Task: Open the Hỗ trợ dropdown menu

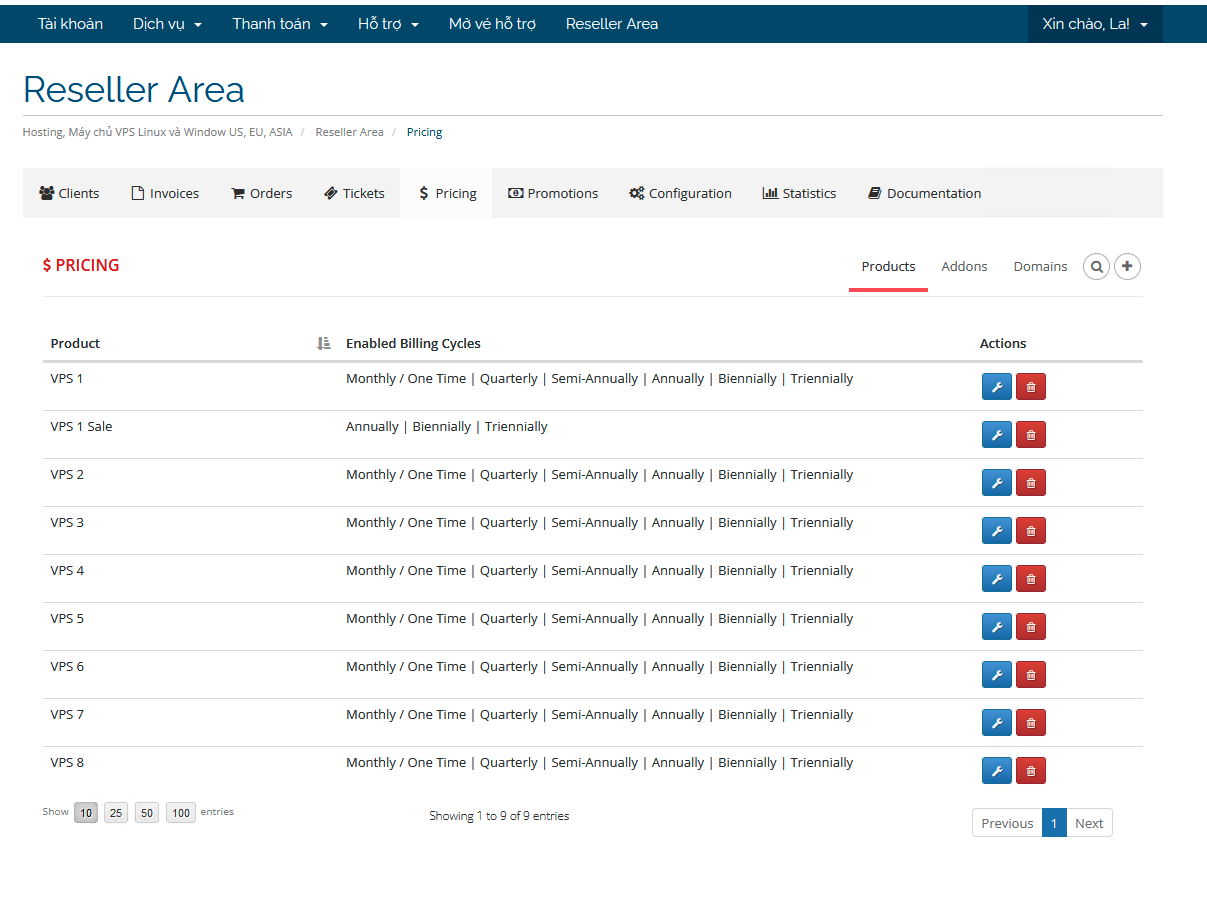Action: 388,24
